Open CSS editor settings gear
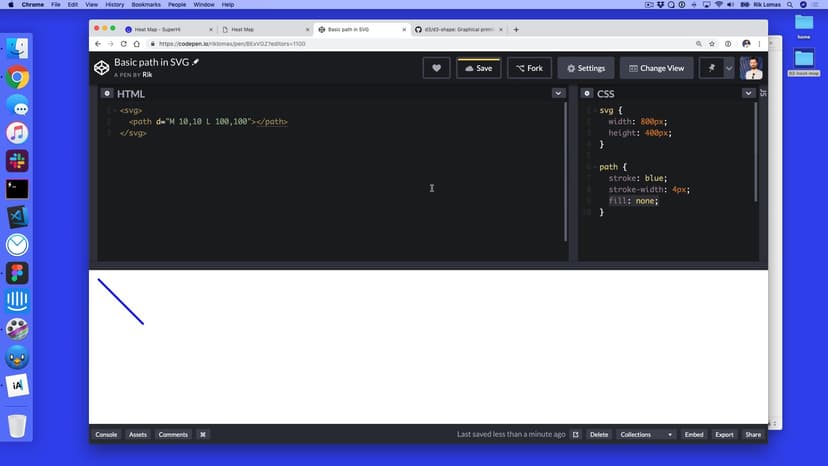Screen dimensions: 828x466 pyautogui.click(x=587, y=93)
